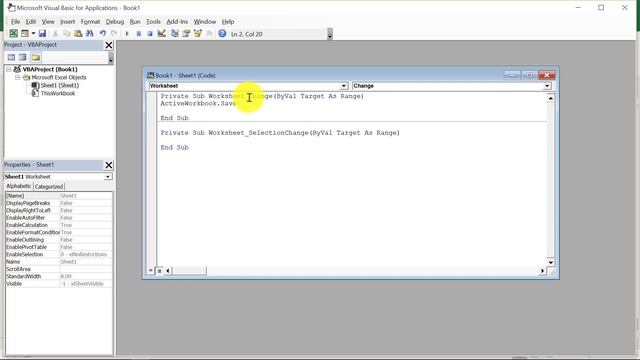Open the Help question mark icon
This screenshot has width=640, height=360.
[222, 33]
